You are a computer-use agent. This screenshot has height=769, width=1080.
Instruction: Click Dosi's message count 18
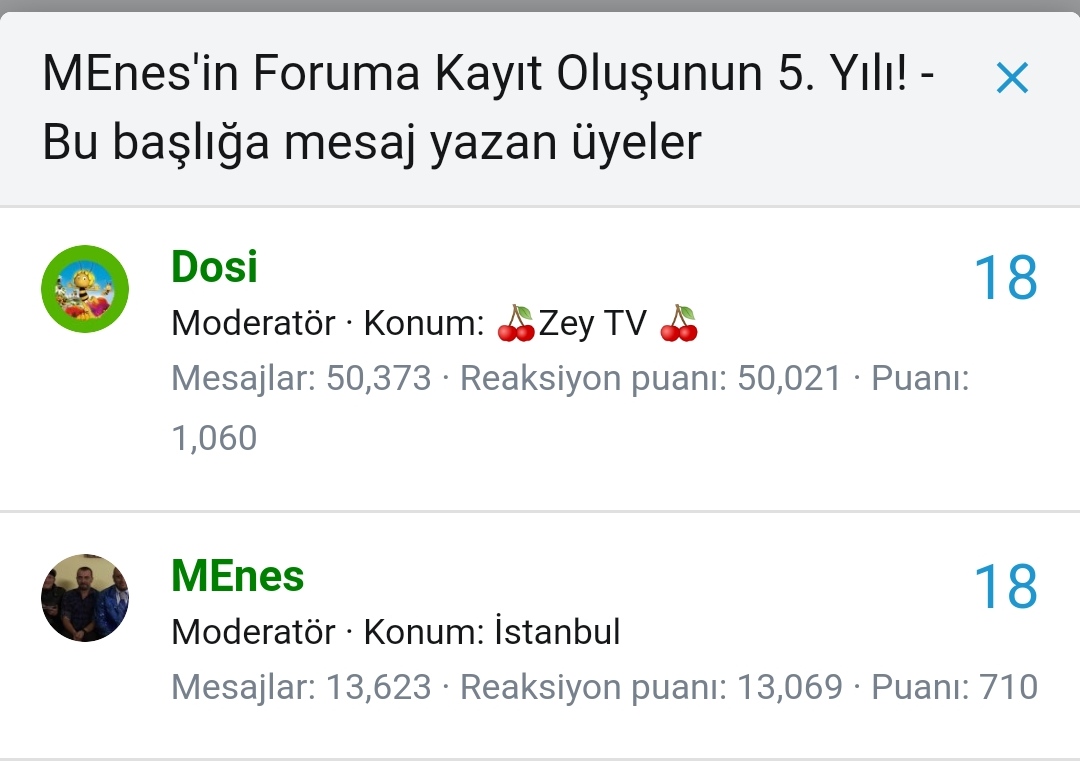pyautogui.click(x=1005, y=279)
